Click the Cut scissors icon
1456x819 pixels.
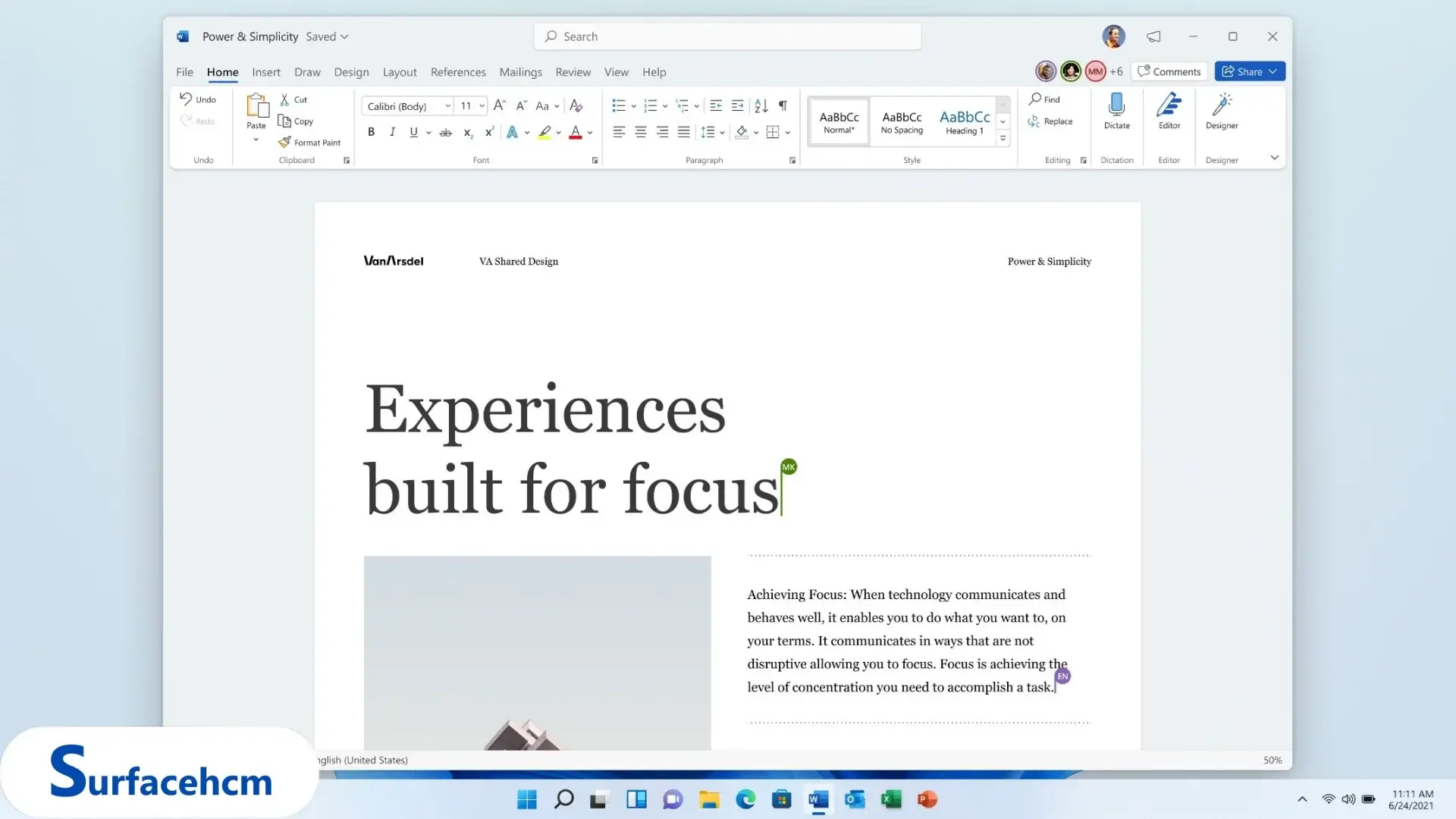click(284, 99)
